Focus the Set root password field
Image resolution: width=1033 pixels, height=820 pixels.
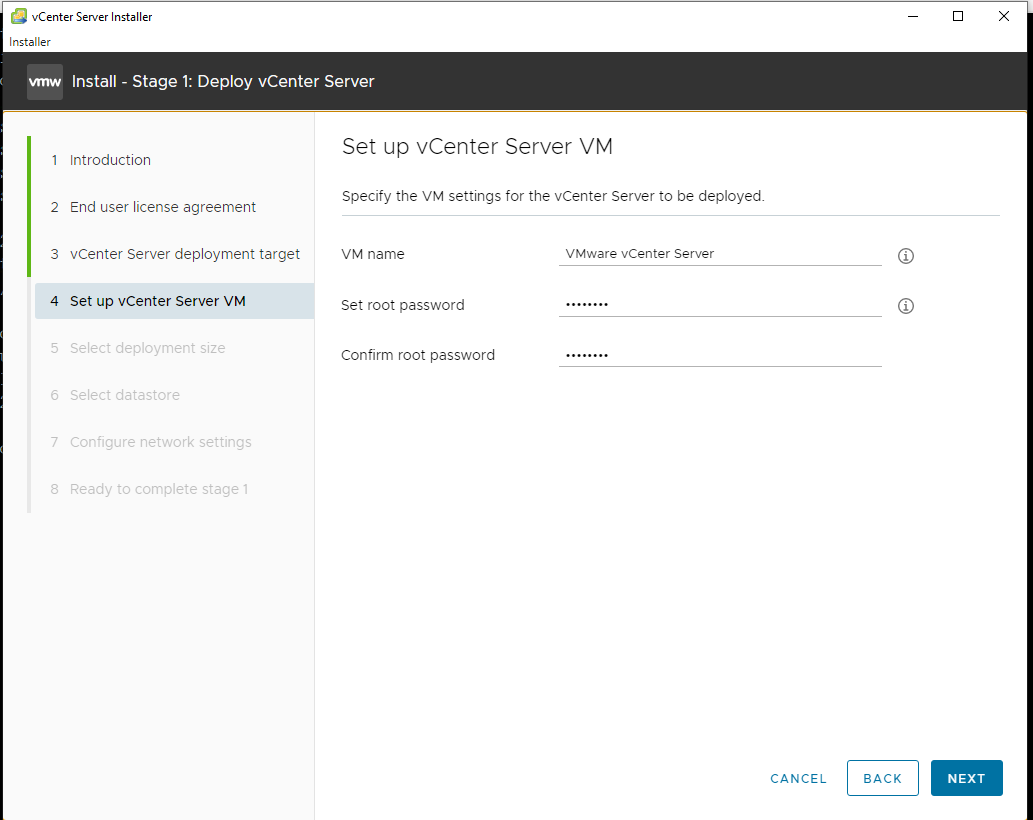click(720, 304)
